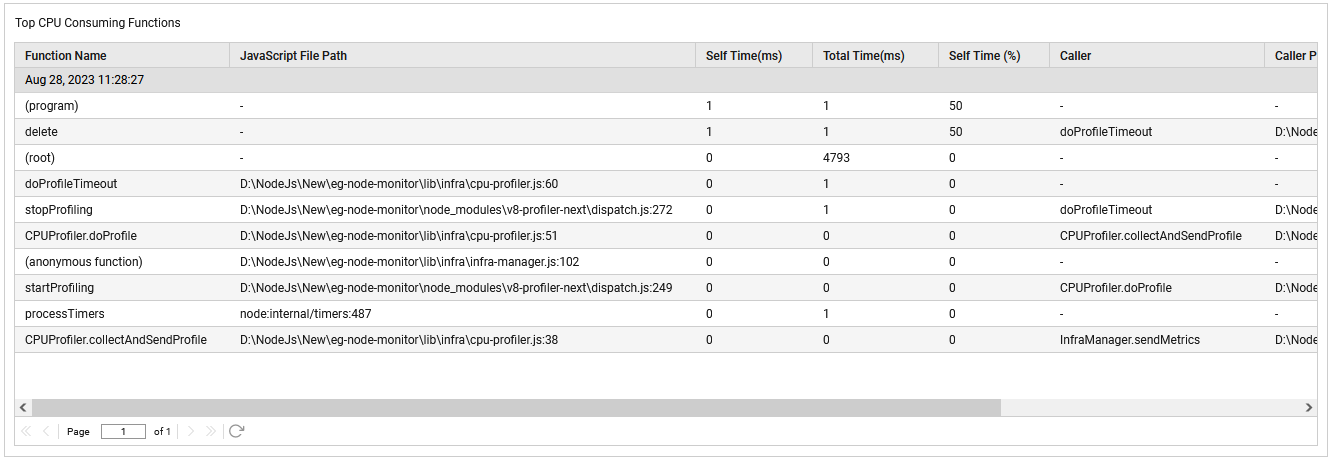Image resolution: width=1334 pixels, height=461 pixels.
Task: Click the previous page arrow icon
Action: 46,431
